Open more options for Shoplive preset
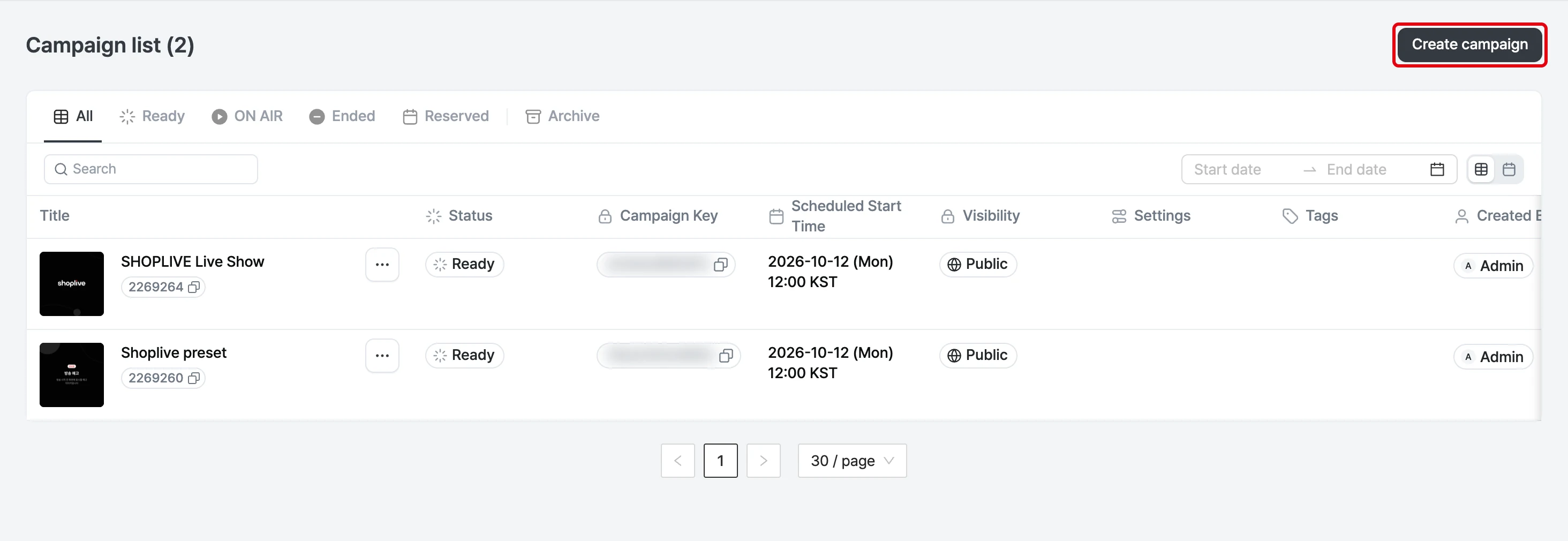Image resolution: width=1568 pixels, height=541 pixels. 382,356
